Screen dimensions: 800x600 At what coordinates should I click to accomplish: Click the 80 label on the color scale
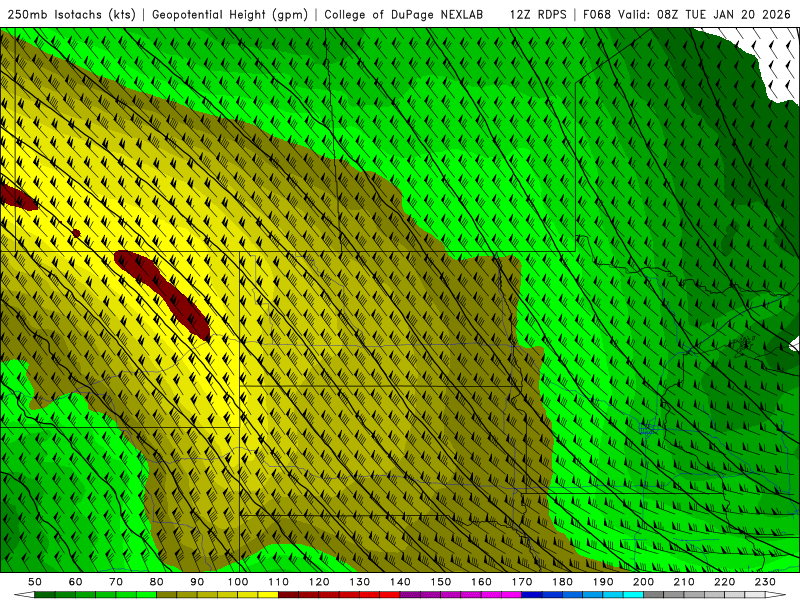point(157,582)
